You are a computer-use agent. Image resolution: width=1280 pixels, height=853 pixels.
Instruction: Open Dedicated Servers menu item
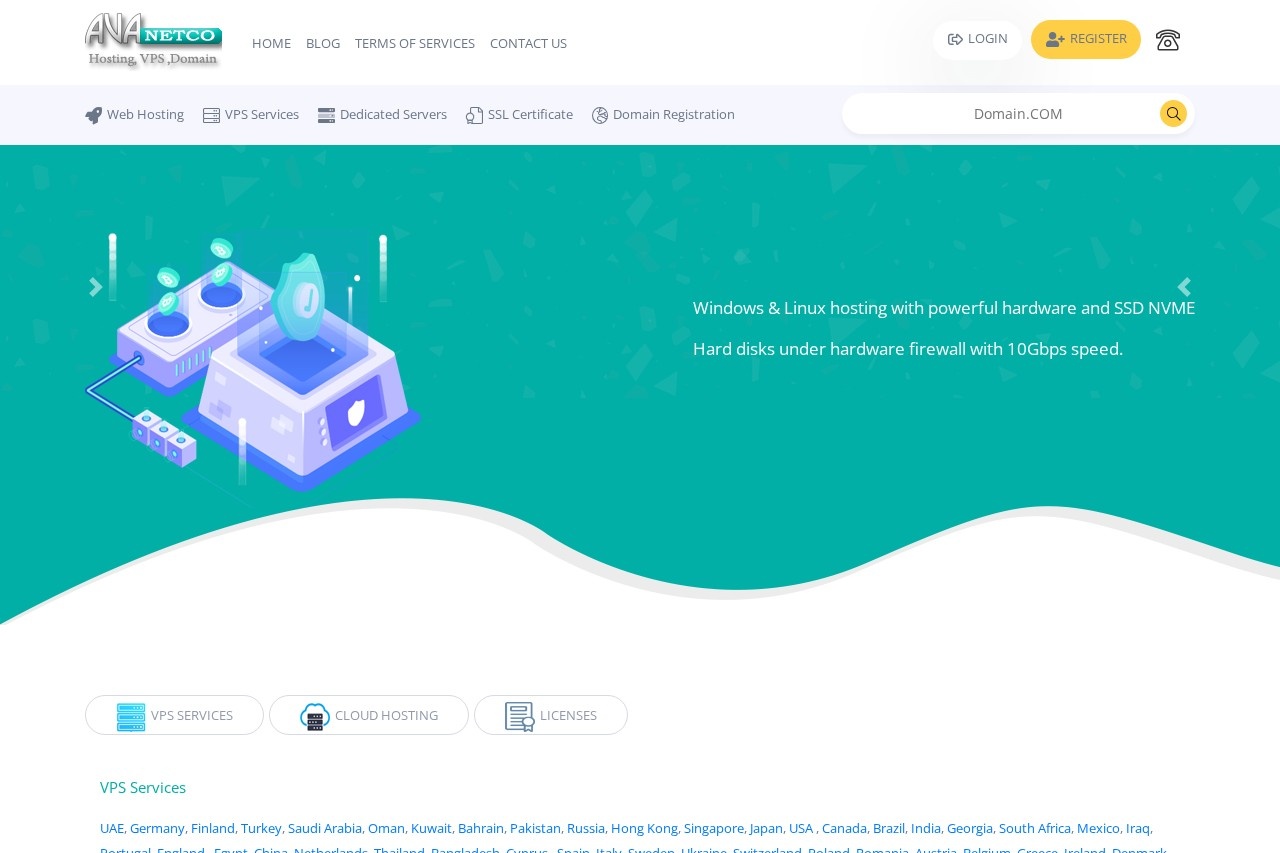point(382,115)
